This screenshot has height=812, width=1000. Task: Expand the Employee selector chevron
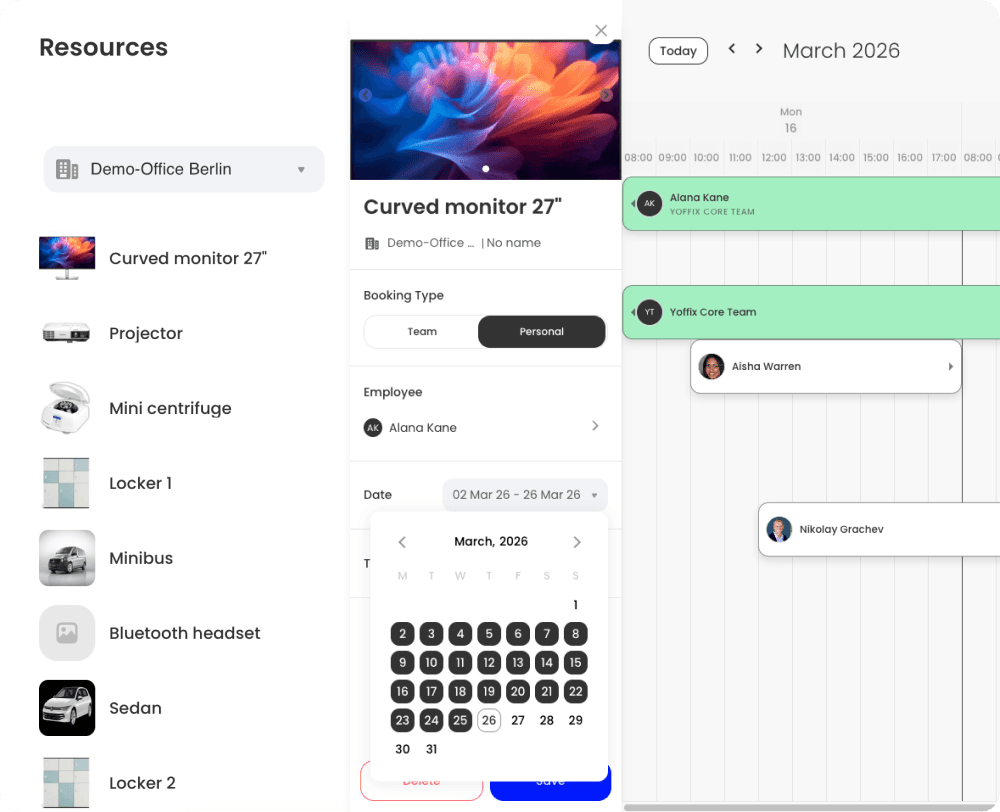click(x=595, y=427)
